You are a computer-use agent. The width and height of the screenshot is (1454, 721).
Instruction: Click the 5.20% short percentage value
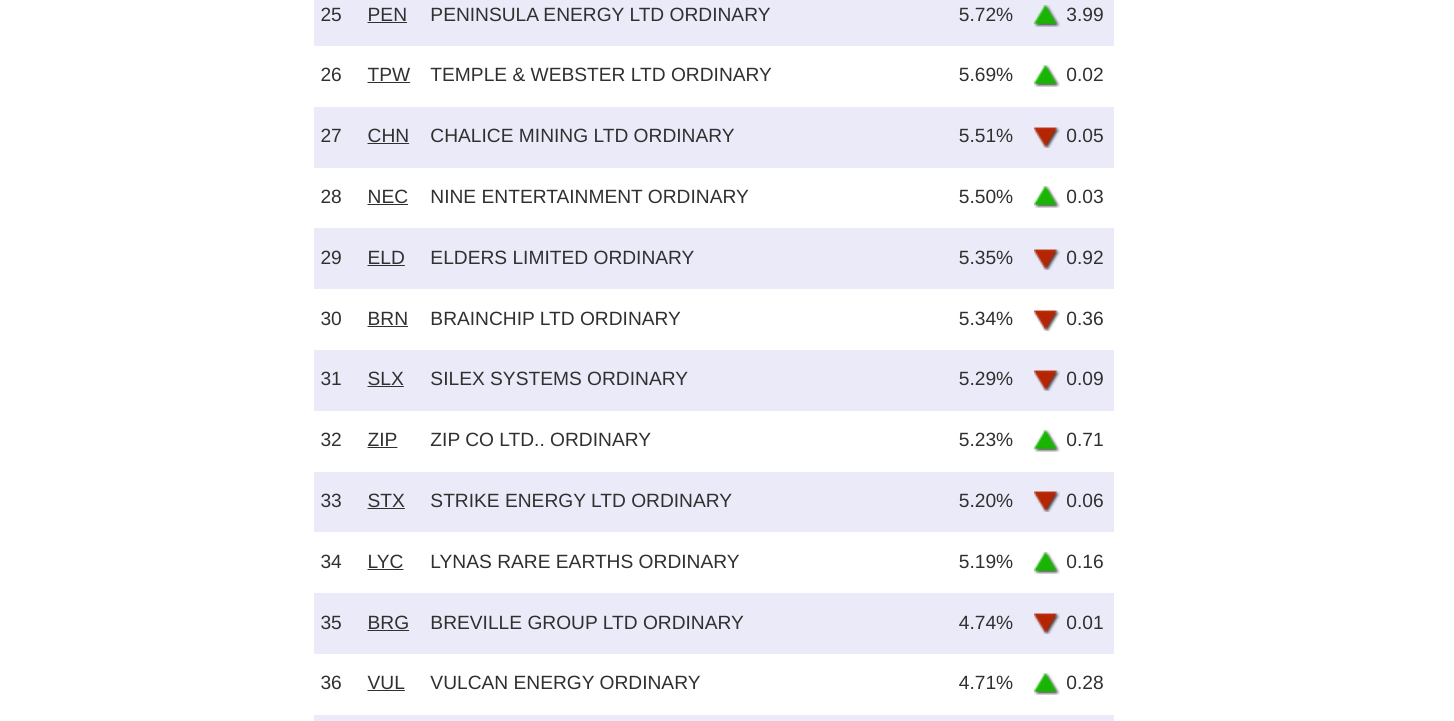pos(986,501)
